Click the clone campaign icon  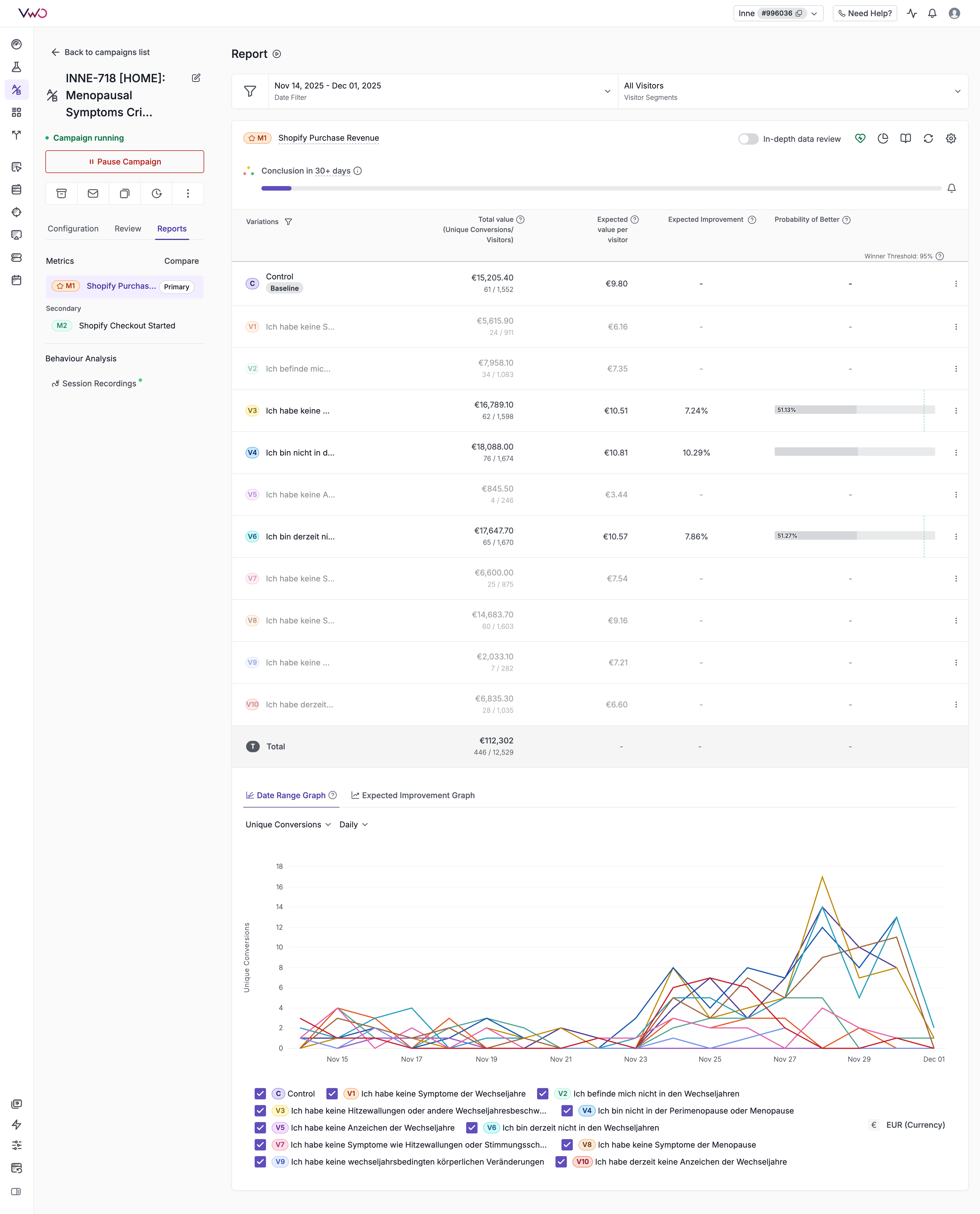pyautogui.click(x=125, y=194)
